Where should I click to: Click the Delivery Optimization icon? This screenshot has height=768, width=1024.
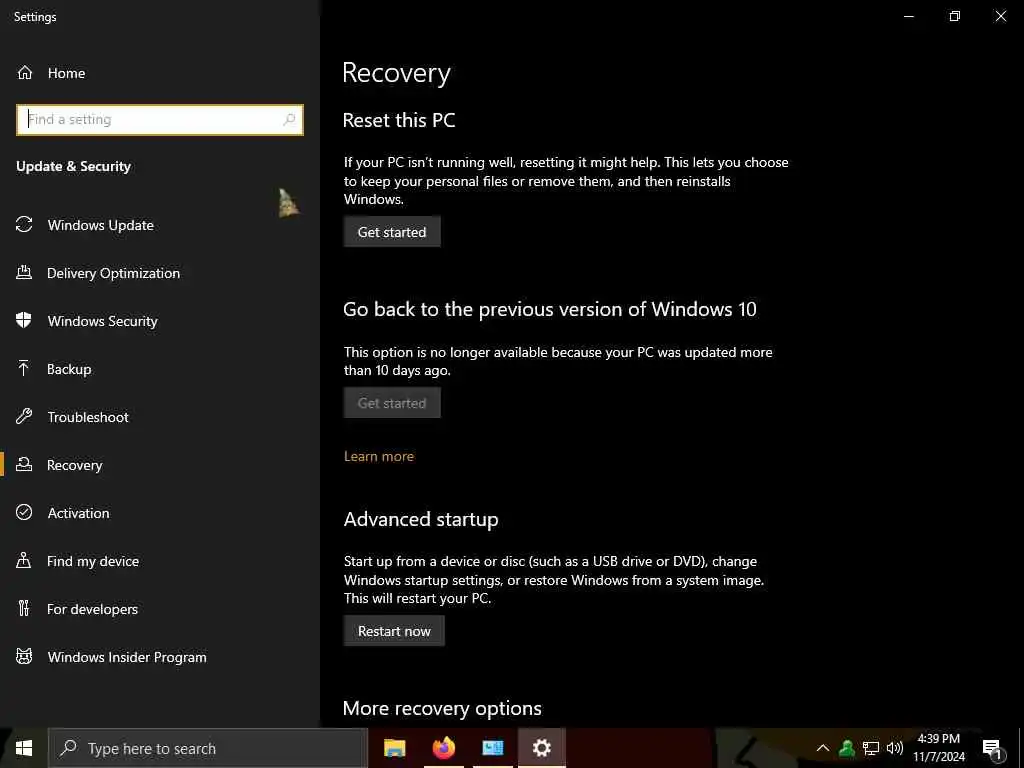tap(24, 273)
